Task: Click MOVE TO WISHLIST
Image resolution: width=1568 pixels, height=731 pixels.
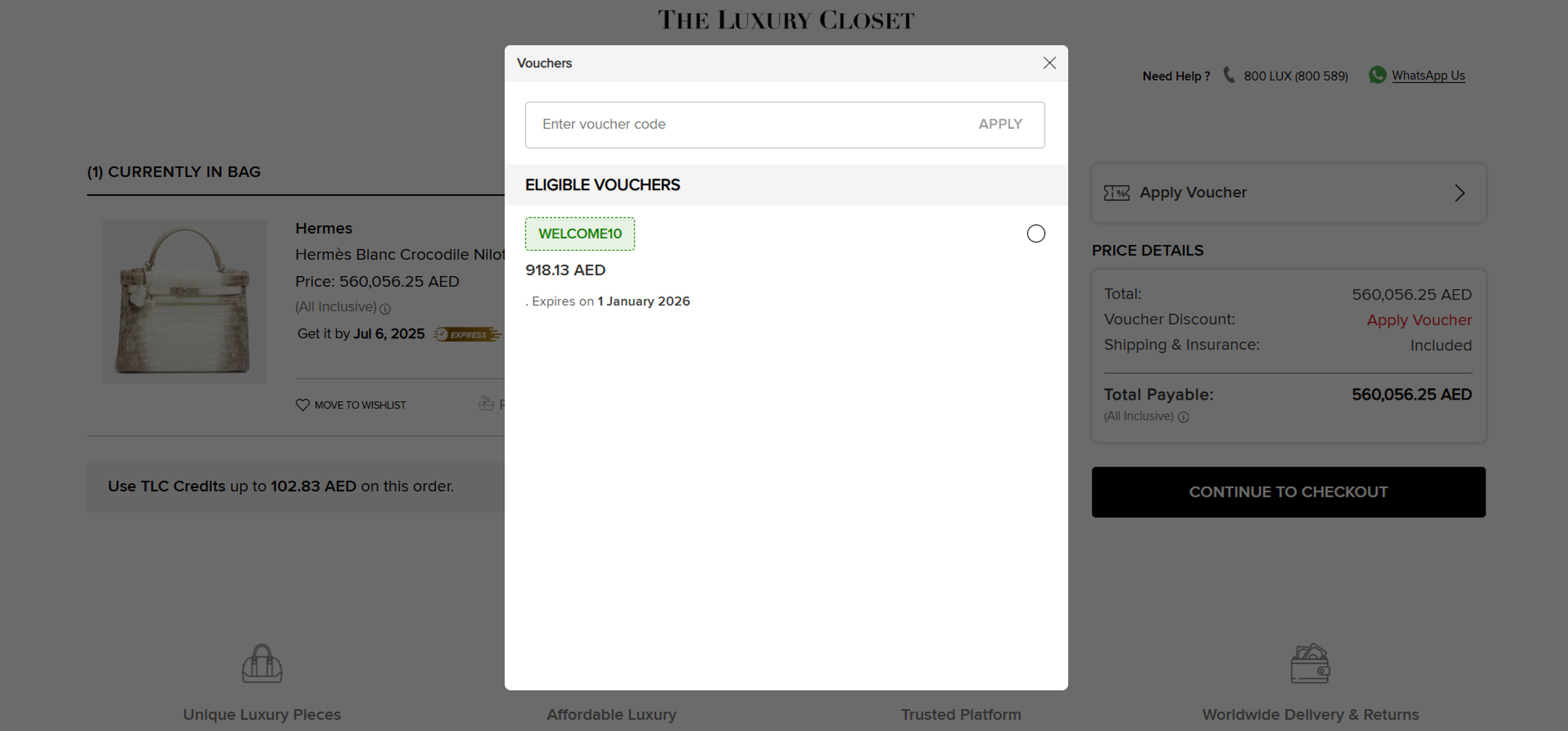Action: (360, 405)
